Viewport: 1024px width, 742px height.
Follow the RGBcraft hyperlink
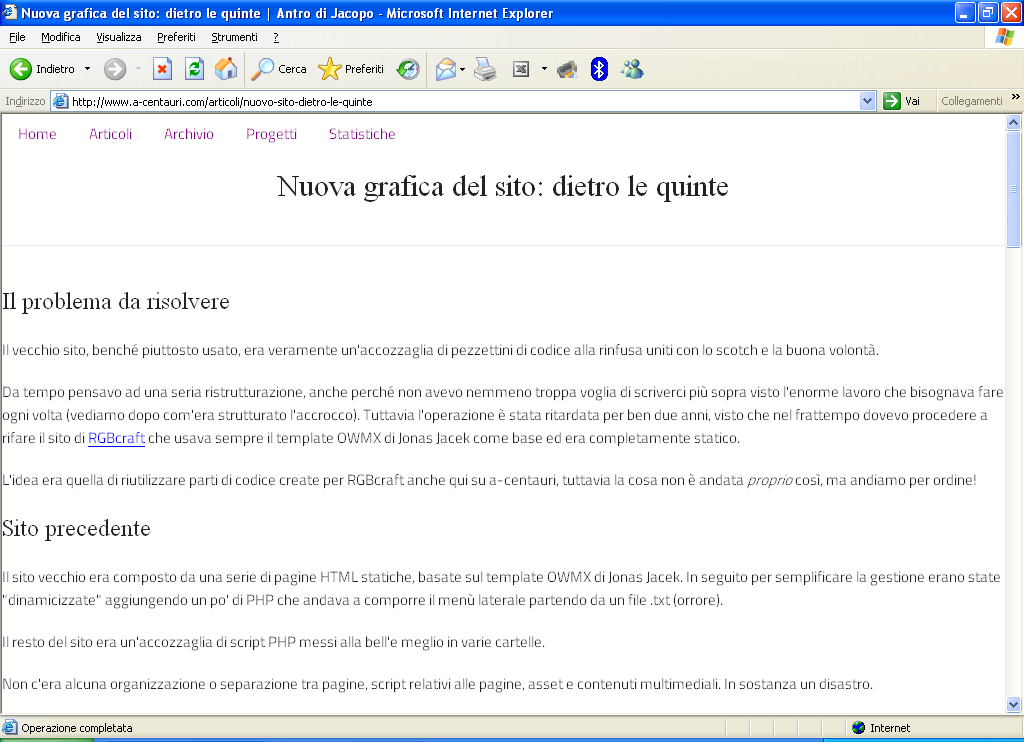(116, 438)
